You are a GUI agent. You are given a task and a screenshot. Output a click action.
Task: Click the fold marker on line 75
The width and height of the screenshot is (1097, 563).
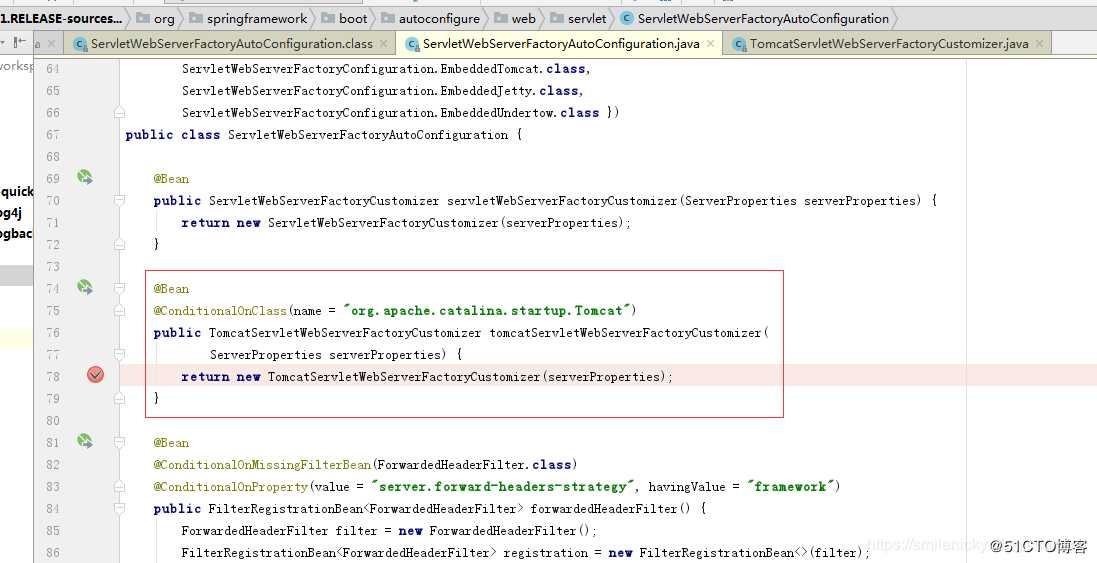click(x=120, y=310)
